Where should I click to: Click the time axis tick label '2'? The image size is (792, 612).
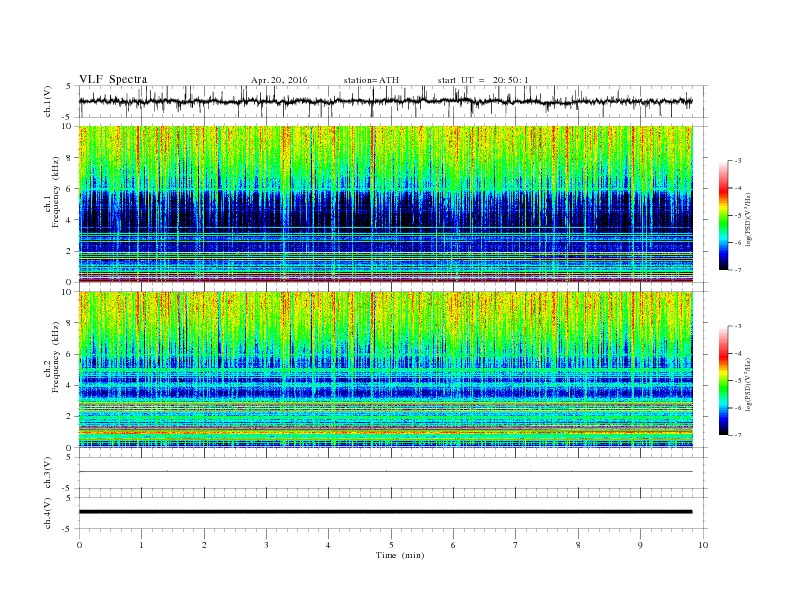(x=204, y=545)
